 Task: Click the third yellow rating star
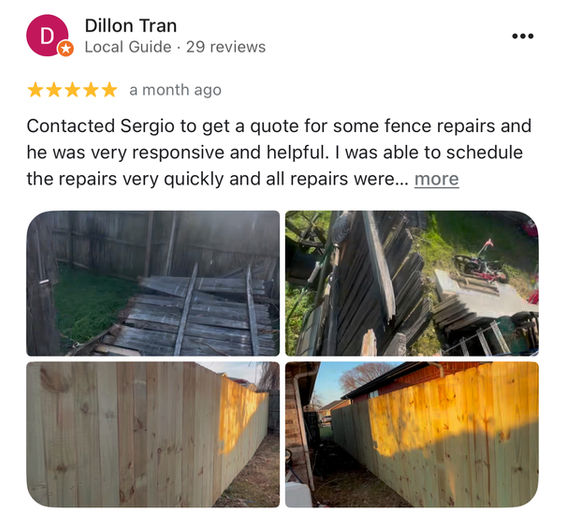pos(72,90)
